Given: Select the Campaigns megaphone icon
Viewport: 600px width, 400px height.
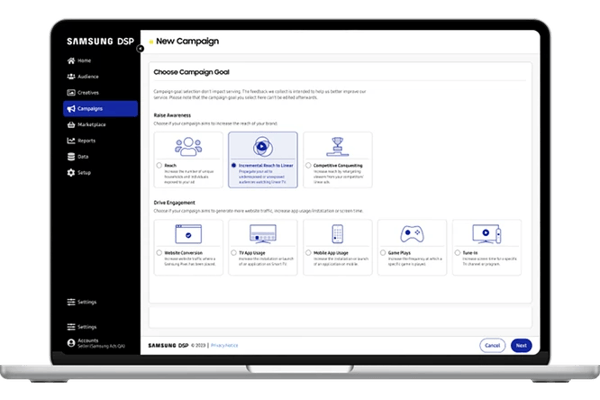Looking at the screenshot, I should pos(70,109).
